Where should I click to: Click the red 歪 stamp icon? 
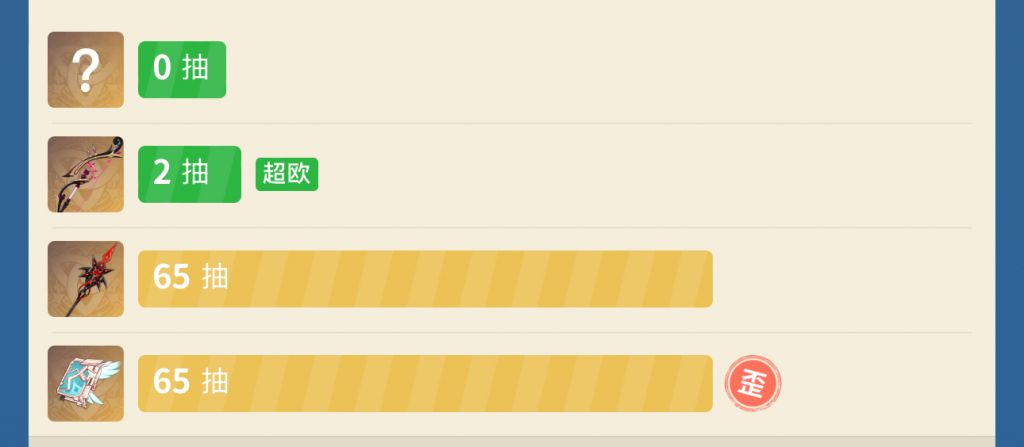click(753, 383)
